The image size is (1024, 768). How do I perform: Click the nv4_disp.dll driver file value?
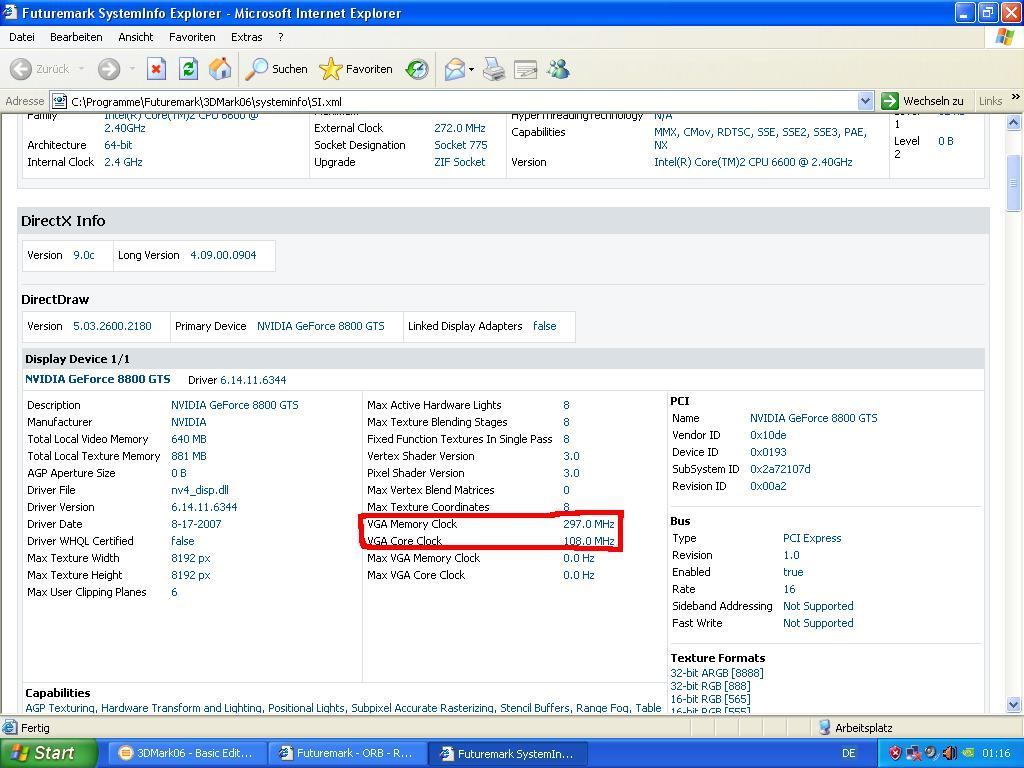(199, 490)
